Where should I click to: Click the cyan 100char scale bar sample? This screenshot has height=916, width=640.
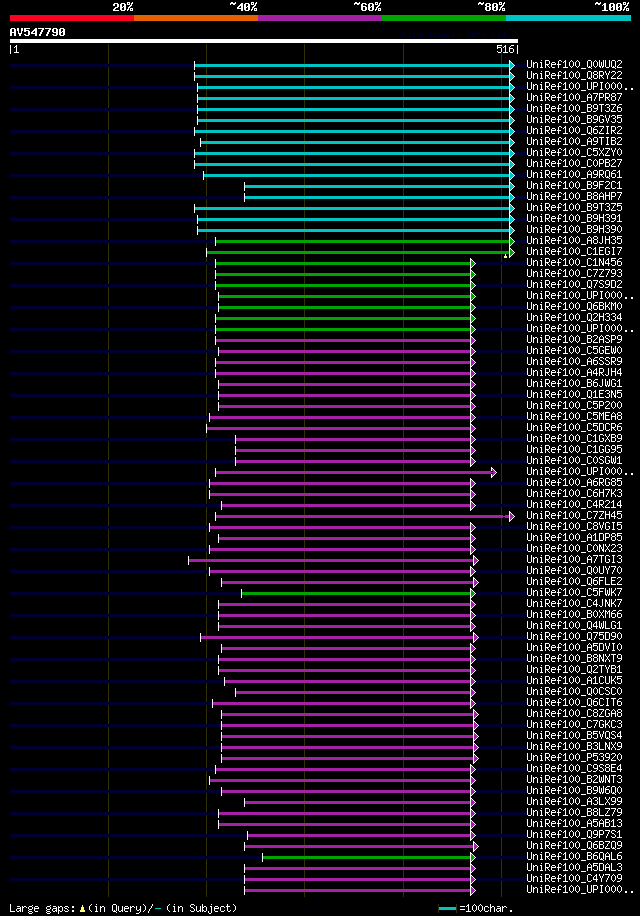[447, 908]
